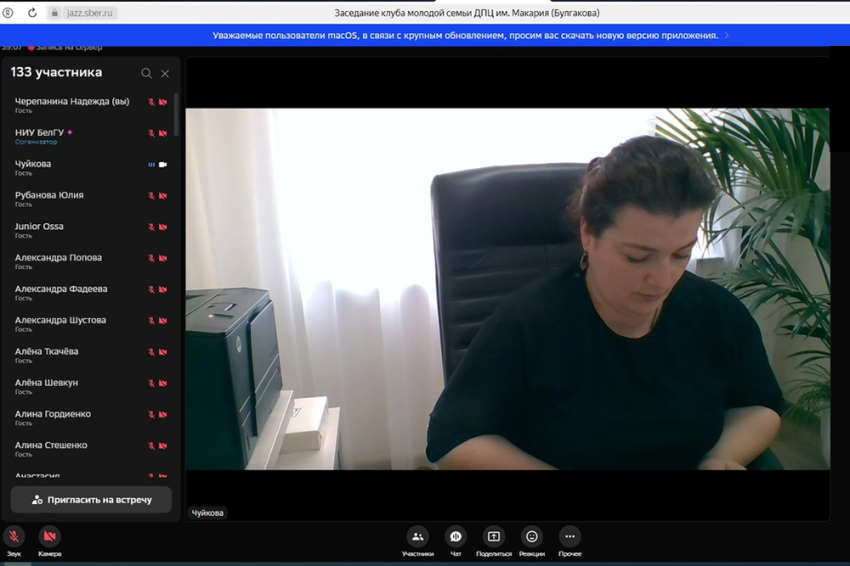Select organizer НИУ БелГУ in list
Viewport: 850px width, 566px height.
click(x=40, y=133)
